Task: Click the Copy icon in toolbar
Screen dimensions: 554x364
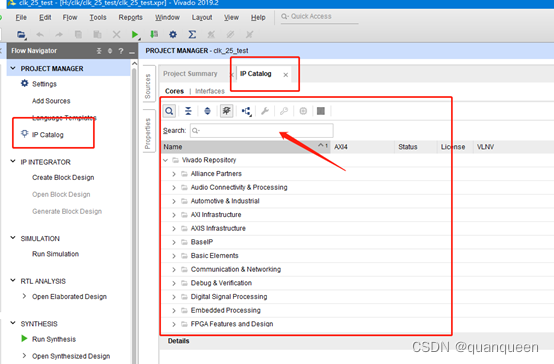Action: (78, 34)
